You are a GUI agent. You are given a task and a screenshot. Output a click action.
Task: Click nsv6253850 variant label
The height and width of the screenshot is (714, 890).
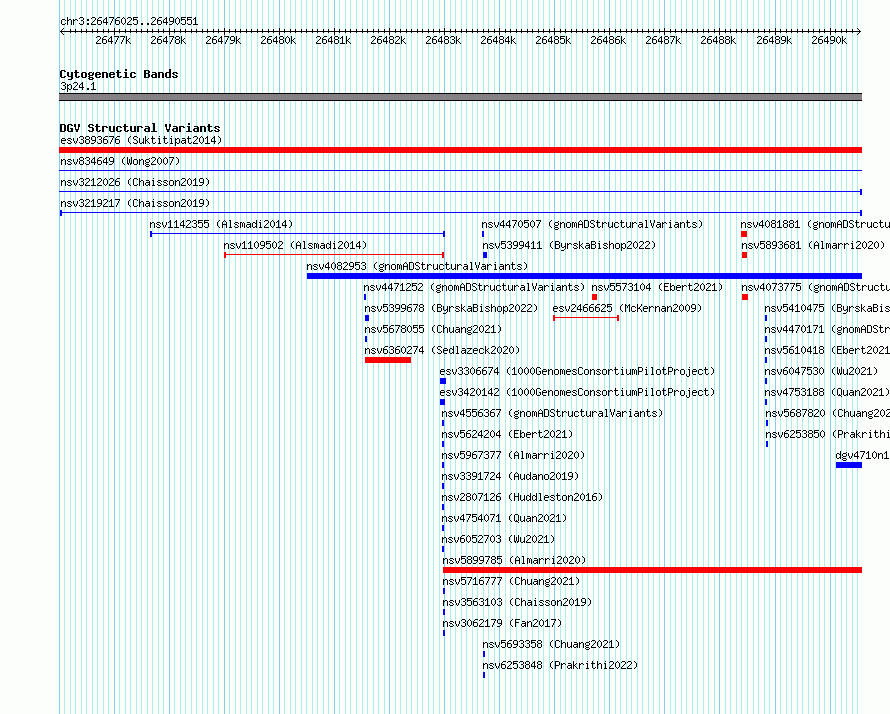point(828,434)
